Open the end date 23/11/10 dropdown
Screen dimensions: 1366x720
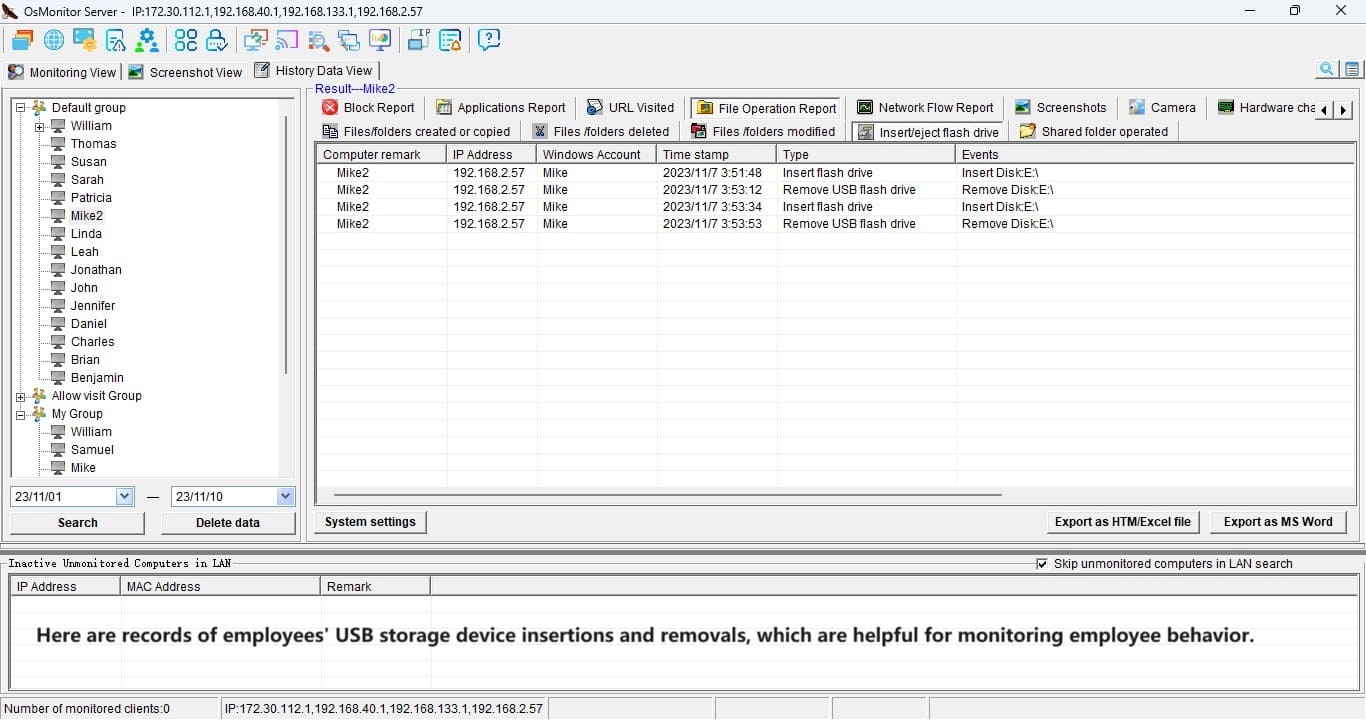click(x=286, y=496)
